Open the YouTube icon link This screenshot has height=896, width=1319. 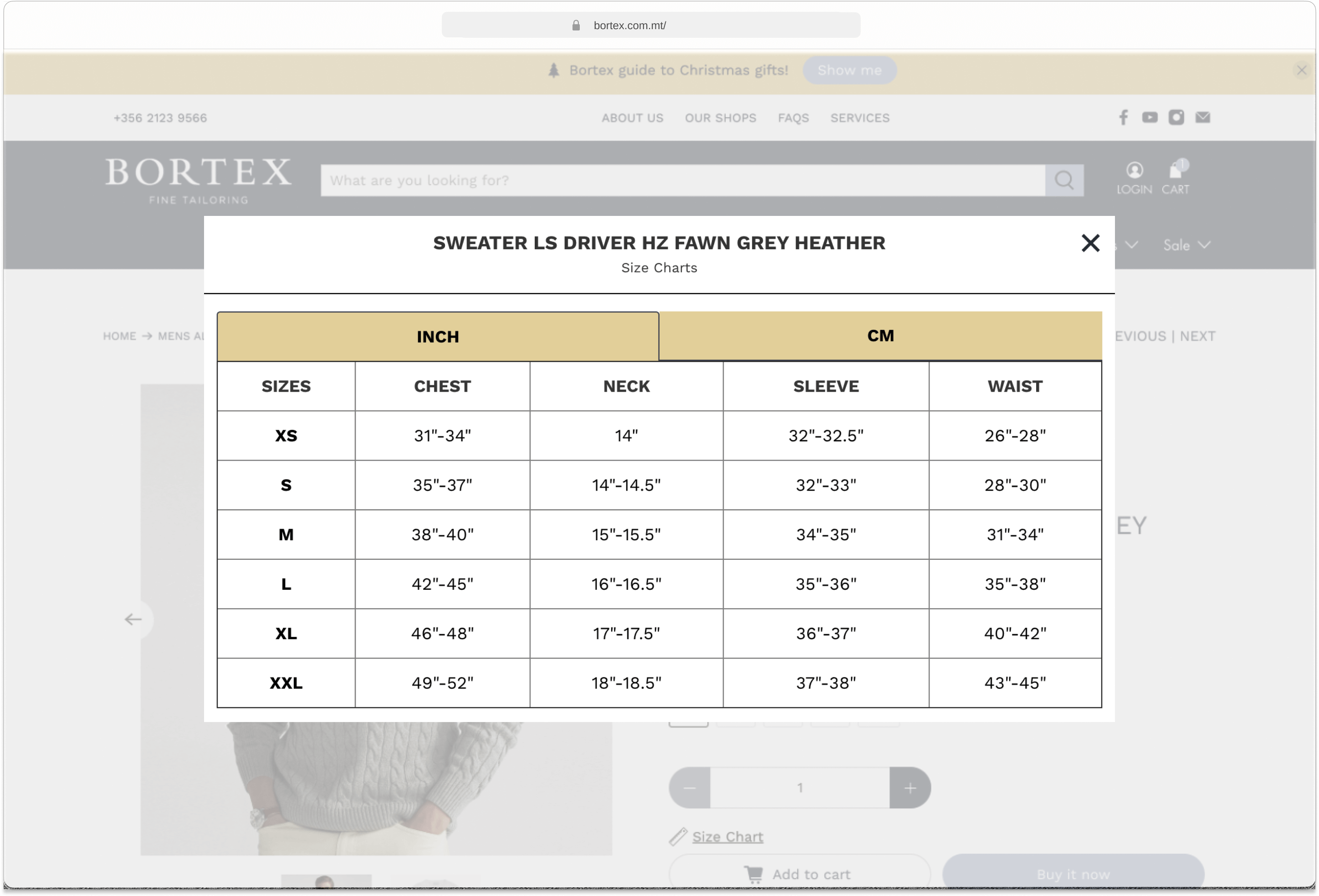click(1149, 118)
